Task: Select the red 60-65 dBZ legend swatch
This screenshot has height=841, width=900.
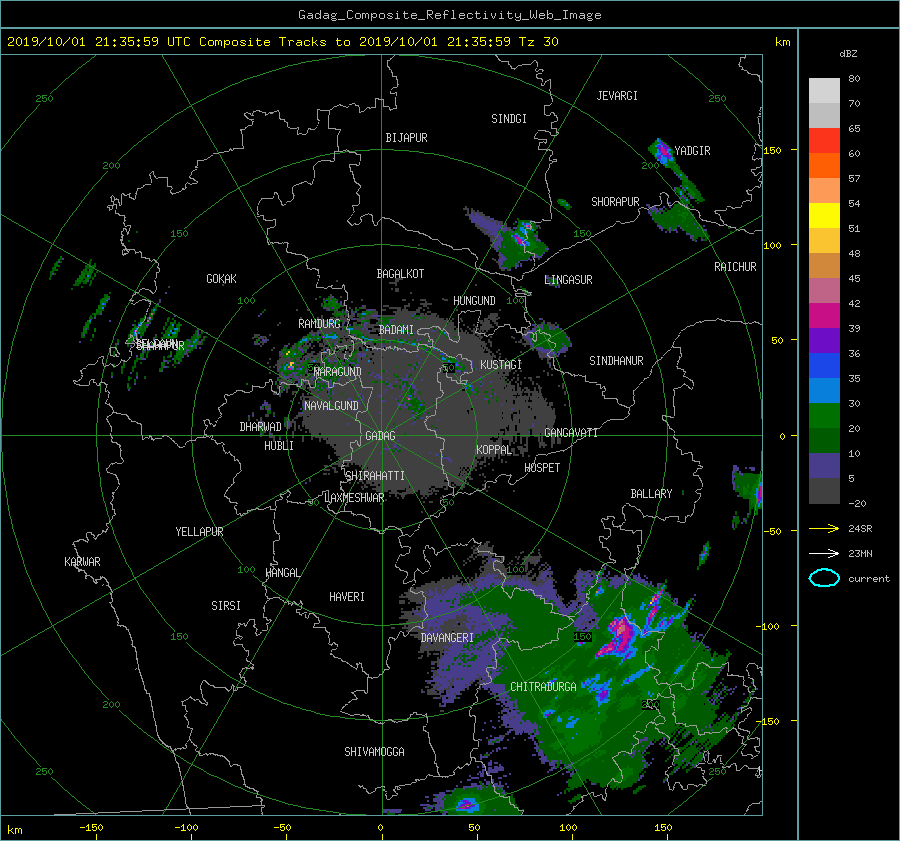Action: pyautogui.click(x=824, y=140)
